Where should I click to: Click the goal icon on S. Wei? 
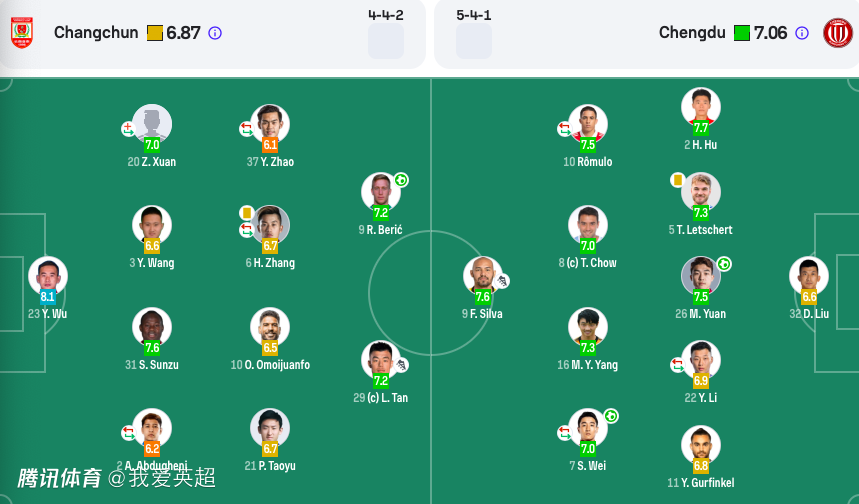coord(610,416)
